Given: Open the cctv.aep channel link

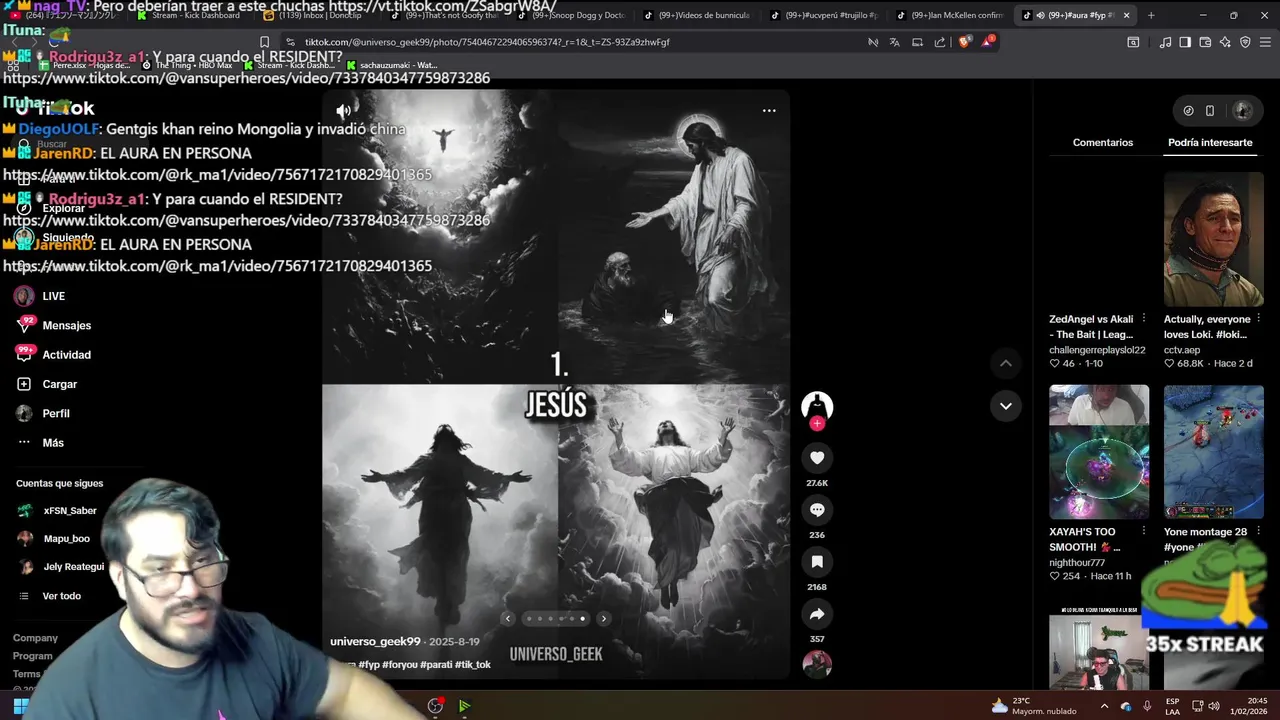Looking at the screenshot, I should coord(1182,350).
